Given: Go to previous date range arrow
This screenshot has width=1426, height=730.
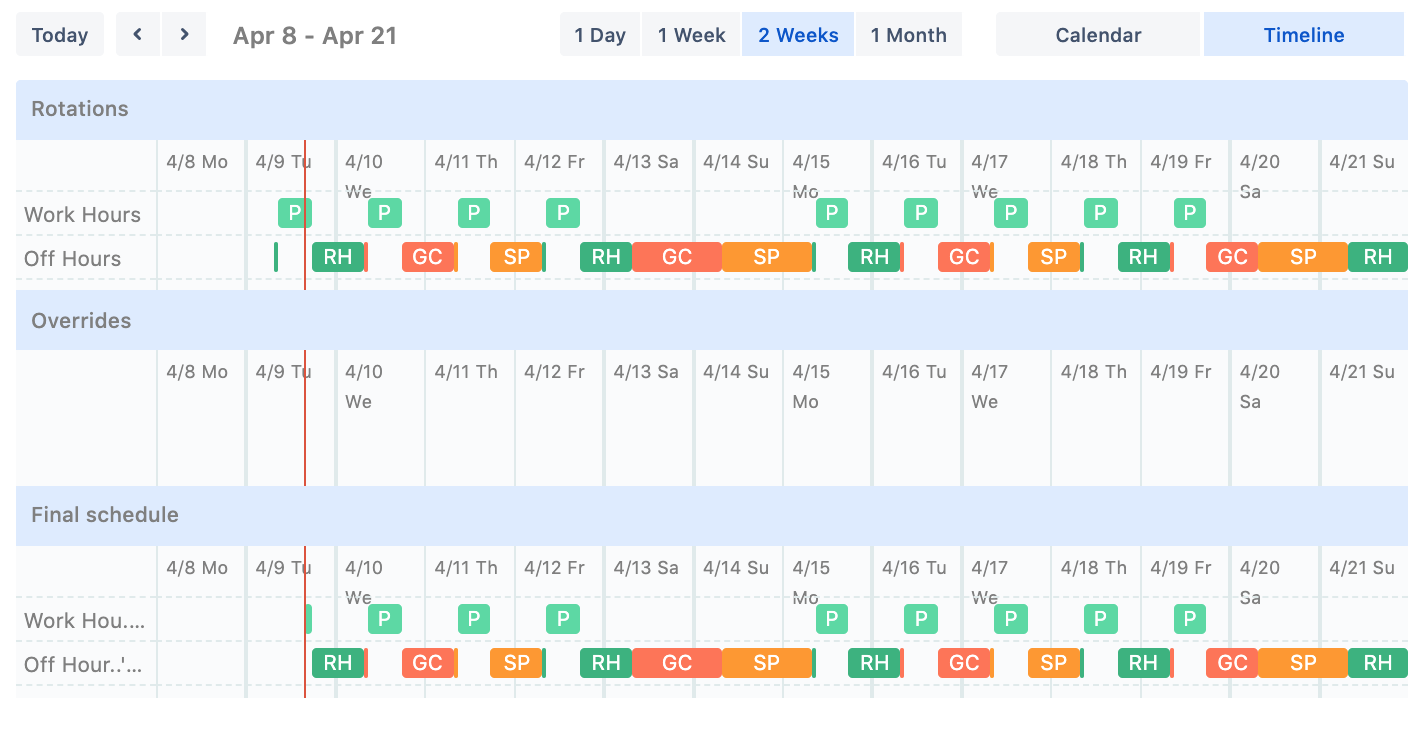Looking at the screenshot, I should 138,35.
